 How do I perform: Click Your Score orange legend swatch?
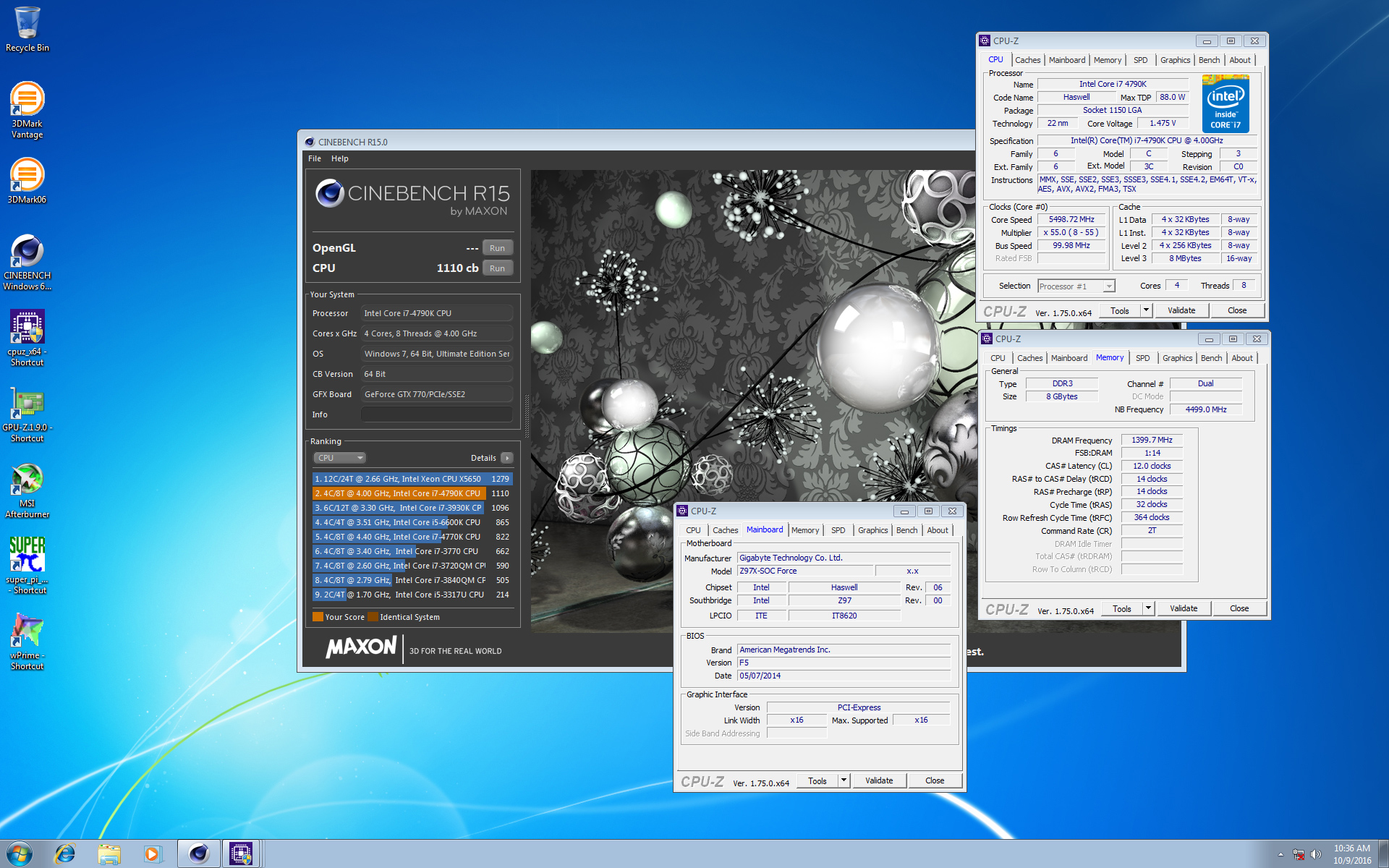tap(318, 617)
